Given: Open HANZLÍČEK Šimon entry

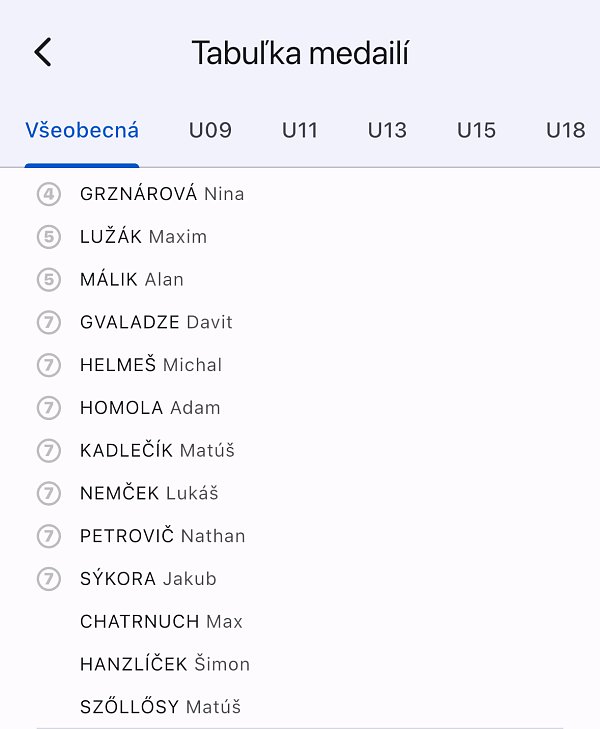Looking at the screenshot, I should (x=165, y=664).
